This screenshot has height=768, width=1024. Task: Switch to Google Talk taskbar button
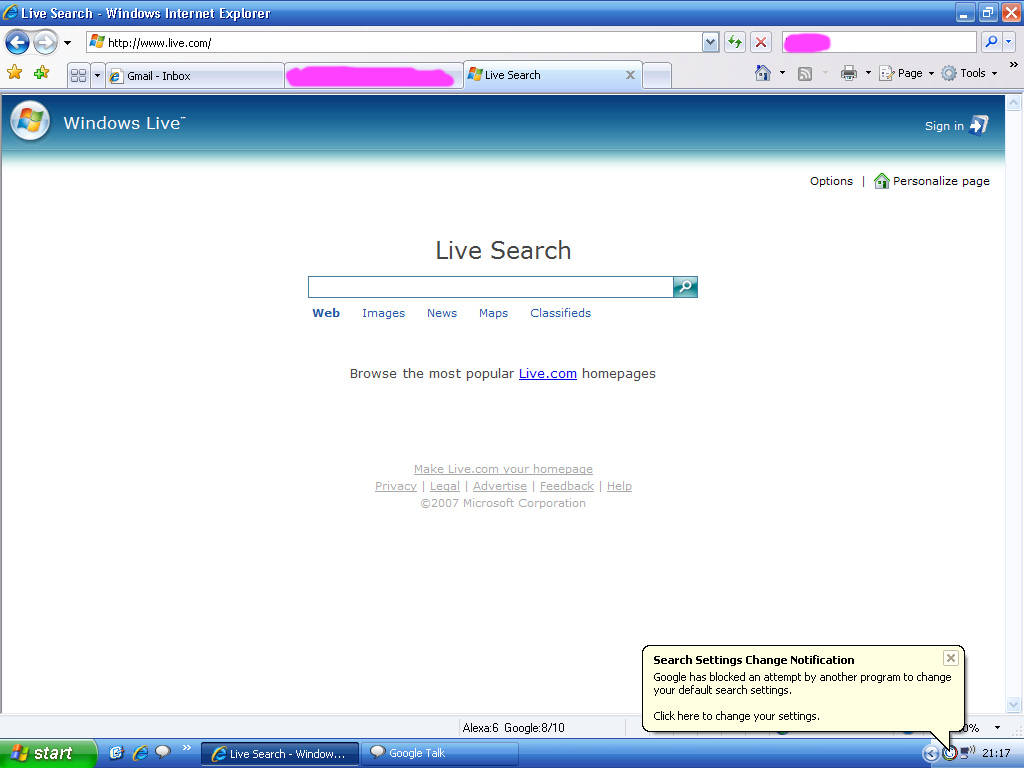(440, 754)
